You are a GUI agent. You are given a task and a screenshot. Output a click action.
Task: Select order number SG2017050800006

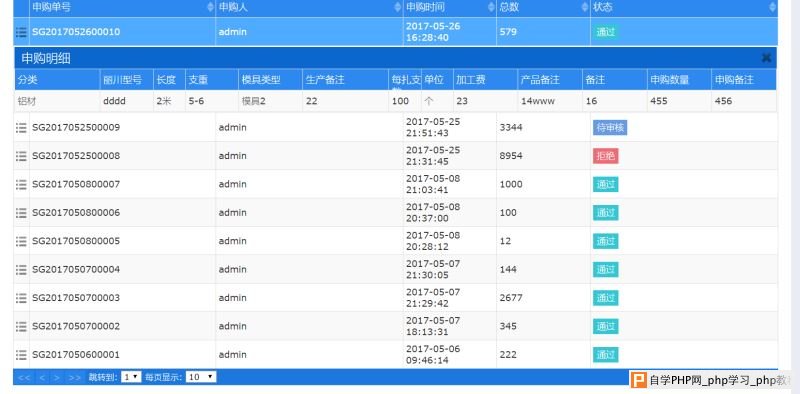(x=76, y=213)
